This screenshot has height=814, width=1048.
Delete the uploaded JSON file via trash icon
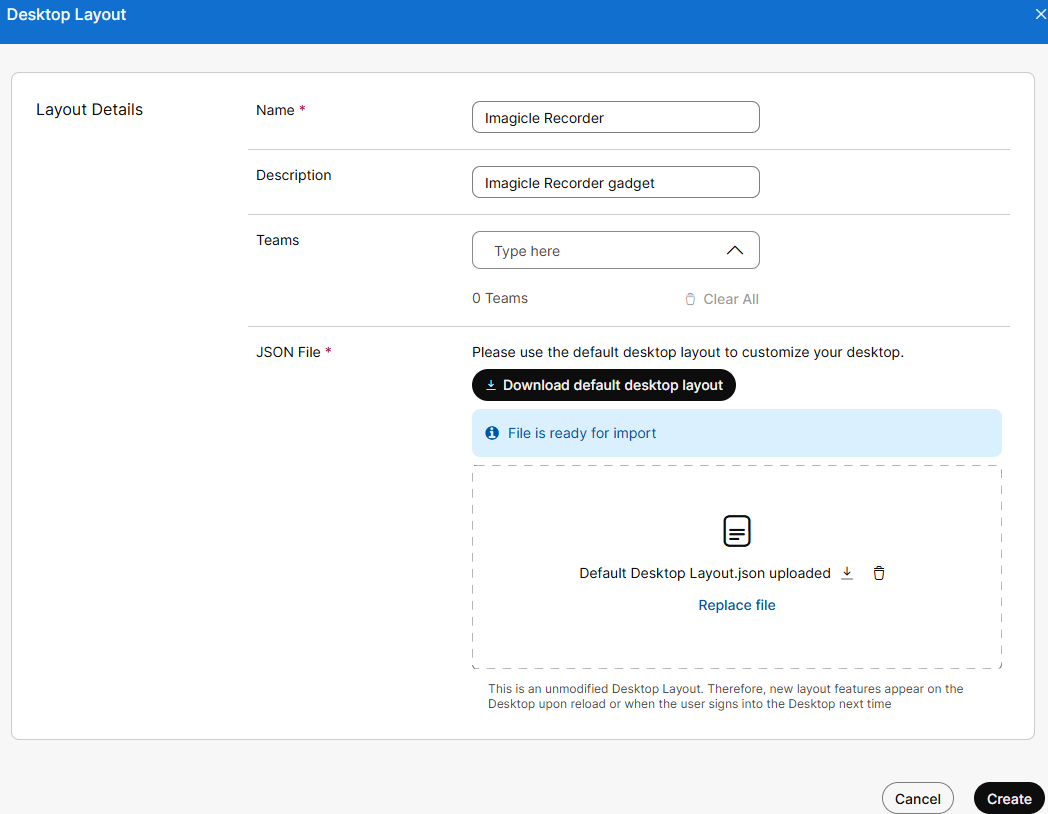[879, 573]
